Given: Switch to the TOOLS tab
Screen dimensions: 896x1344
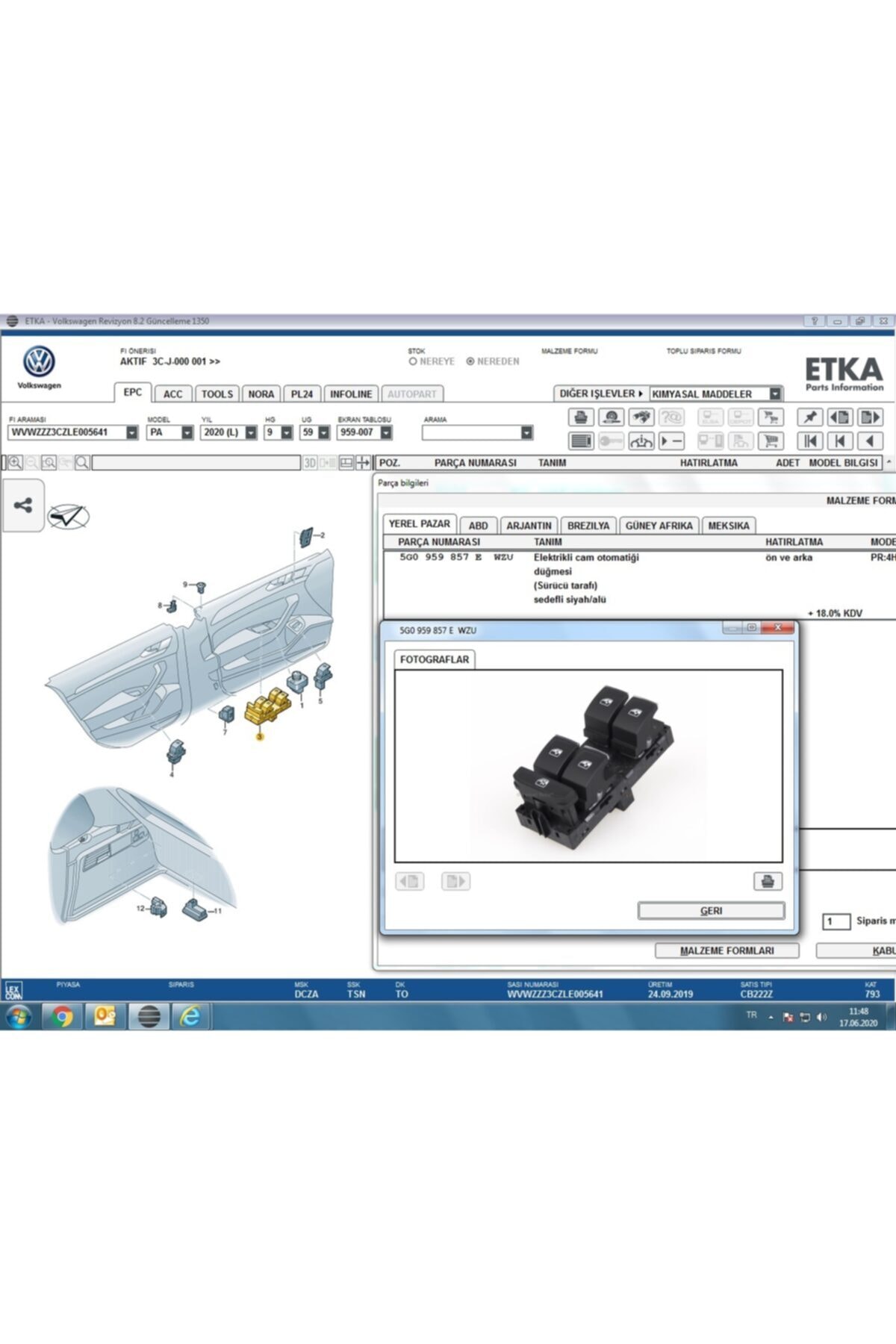Looking at the screenshot, I should (x=217, y=393).
